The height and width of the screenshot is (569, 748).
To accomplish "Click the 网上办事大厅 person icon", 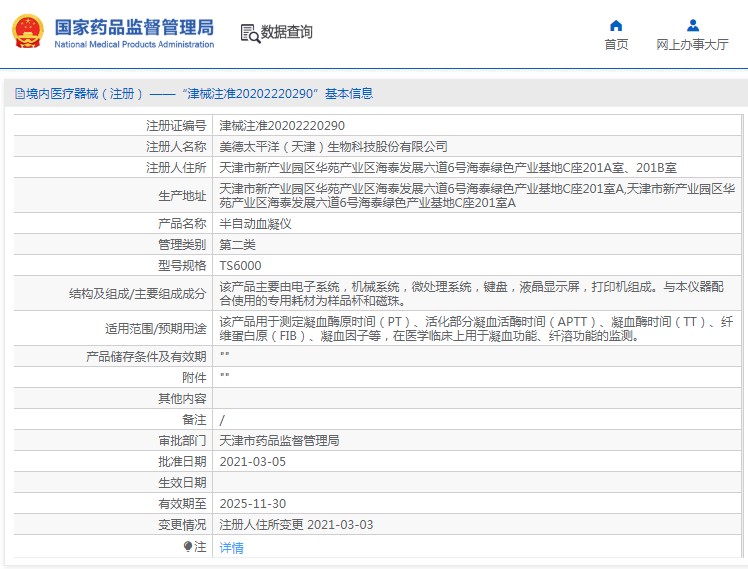I will [693, 25].
